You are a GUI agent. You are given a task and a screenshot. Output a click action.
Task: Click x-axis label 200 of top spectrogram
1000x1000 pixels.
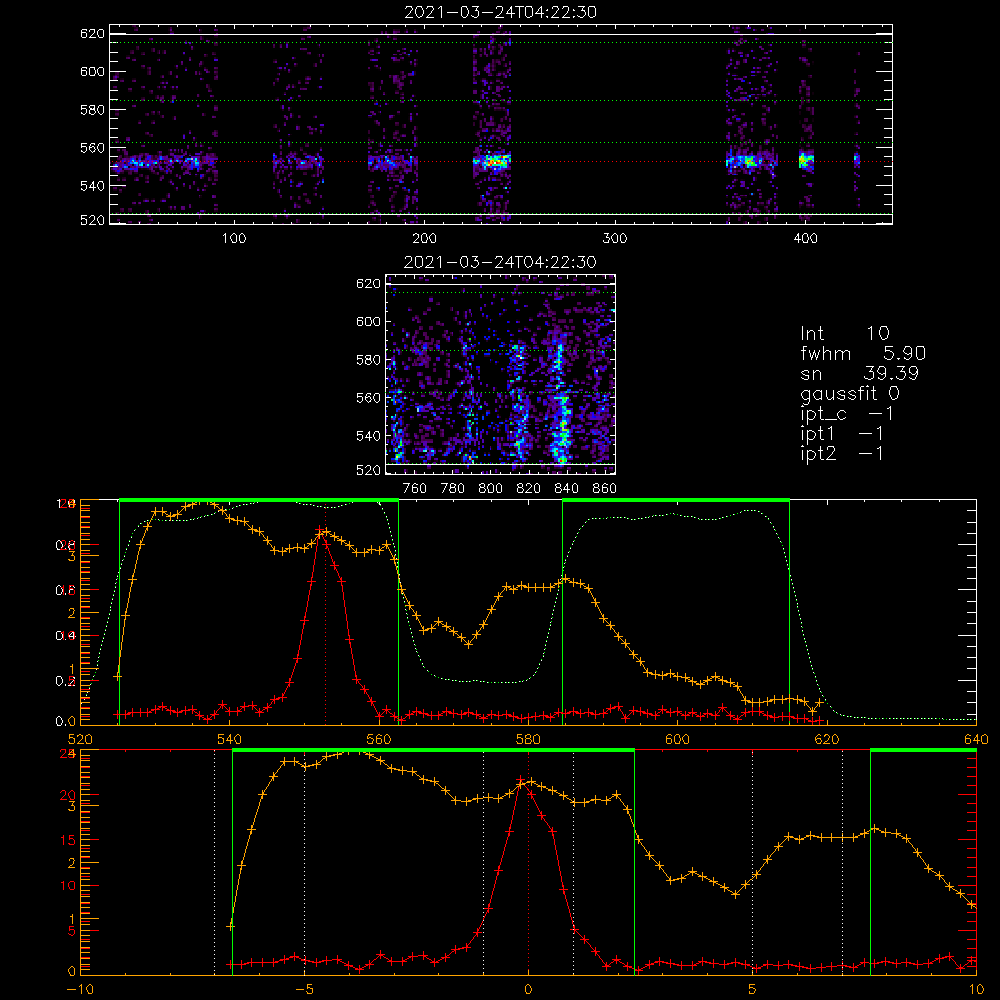(x=424, y=239)
